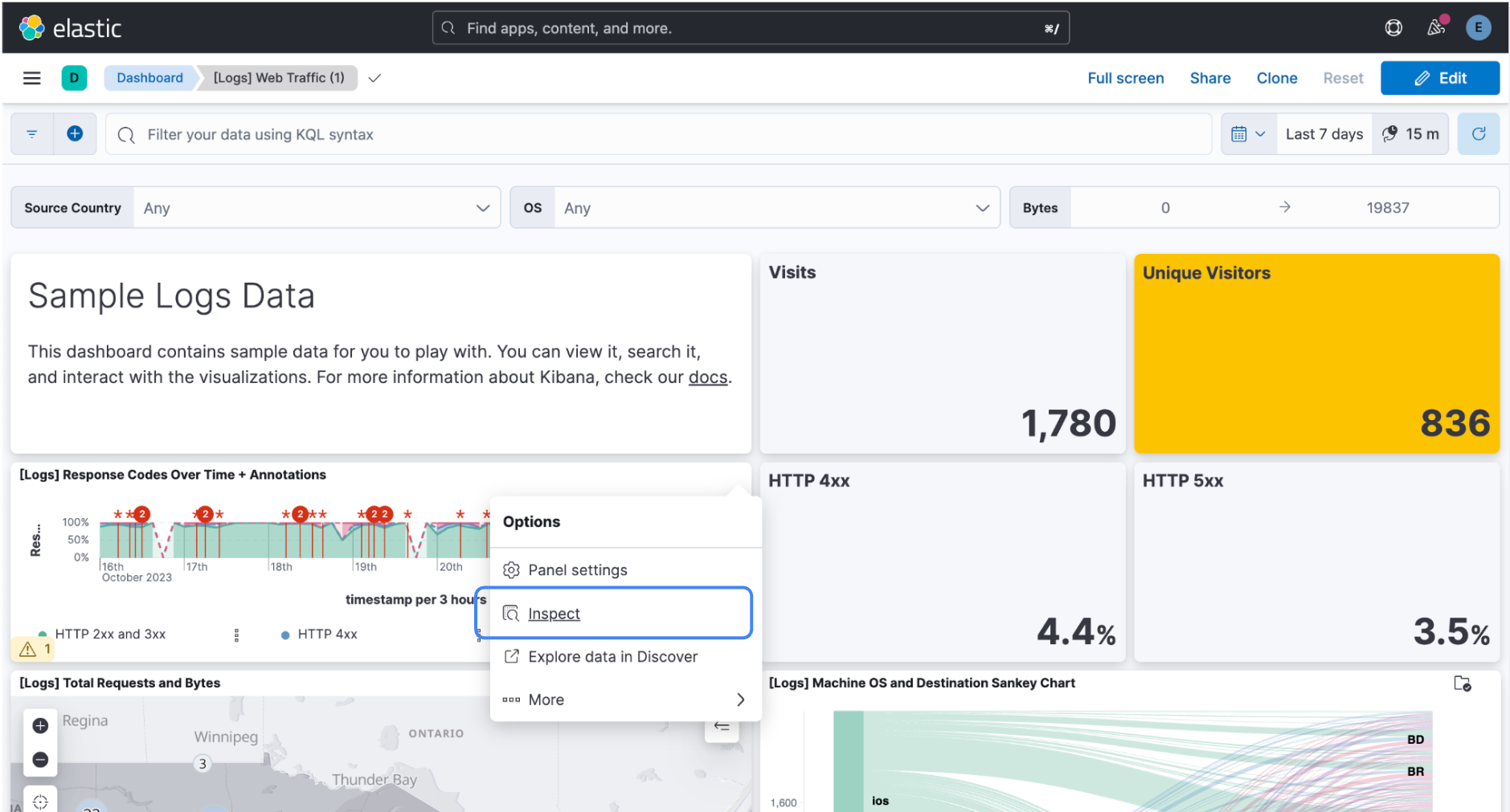Click the Bytes maximum value 19837
The width and height of the screenshot is (1510, 812).
1388,208
